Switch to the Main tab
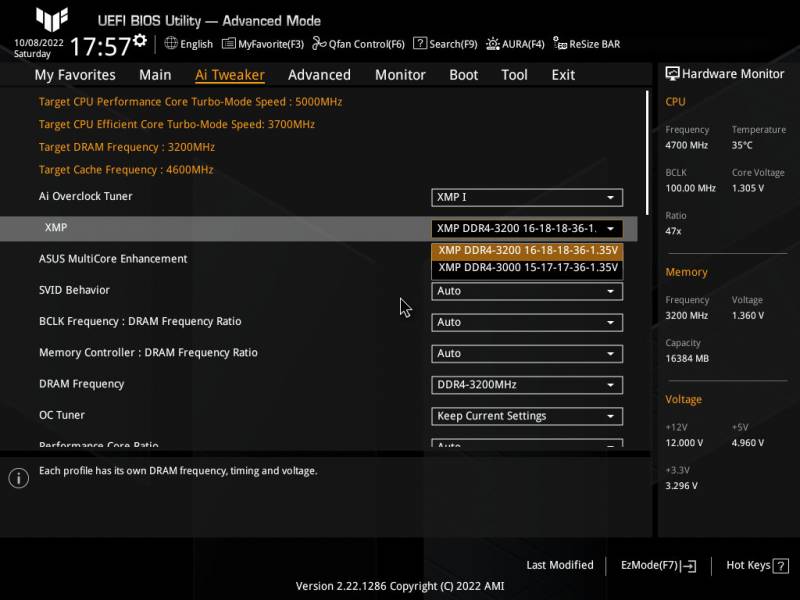 [x=155, y=75]
